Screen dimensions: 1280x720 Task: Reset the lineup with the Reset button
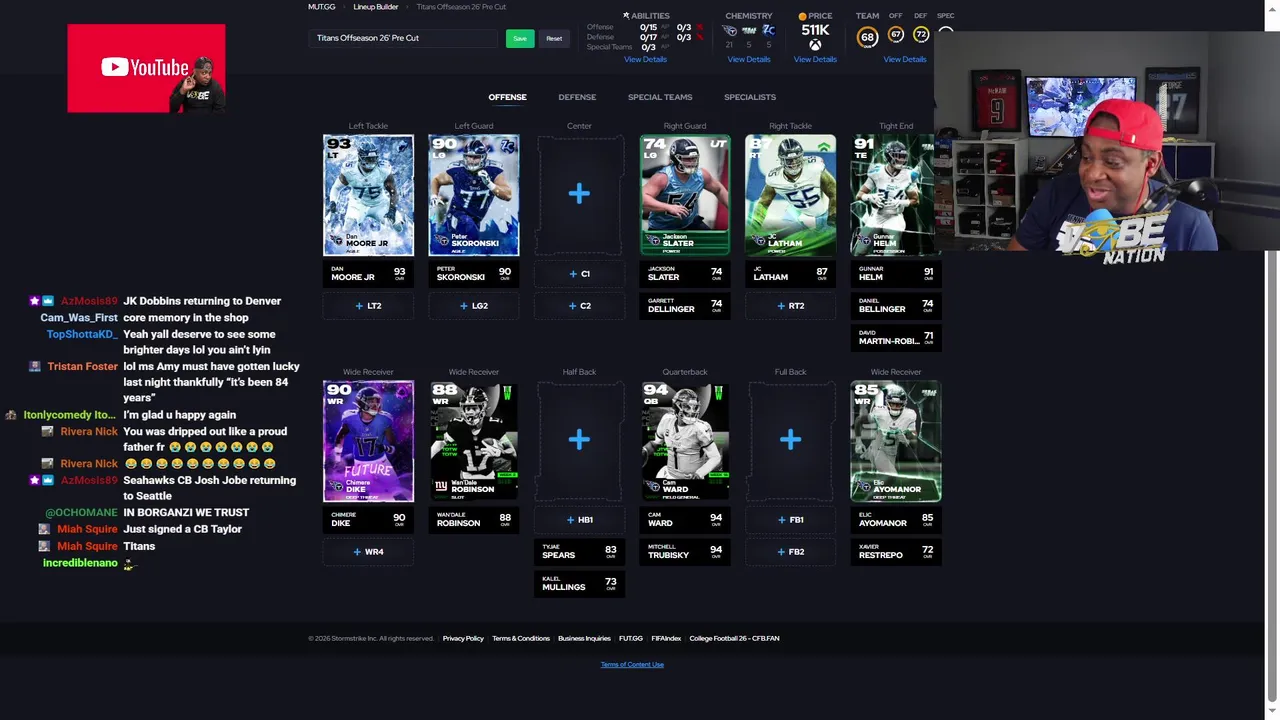tap(554, 38)
